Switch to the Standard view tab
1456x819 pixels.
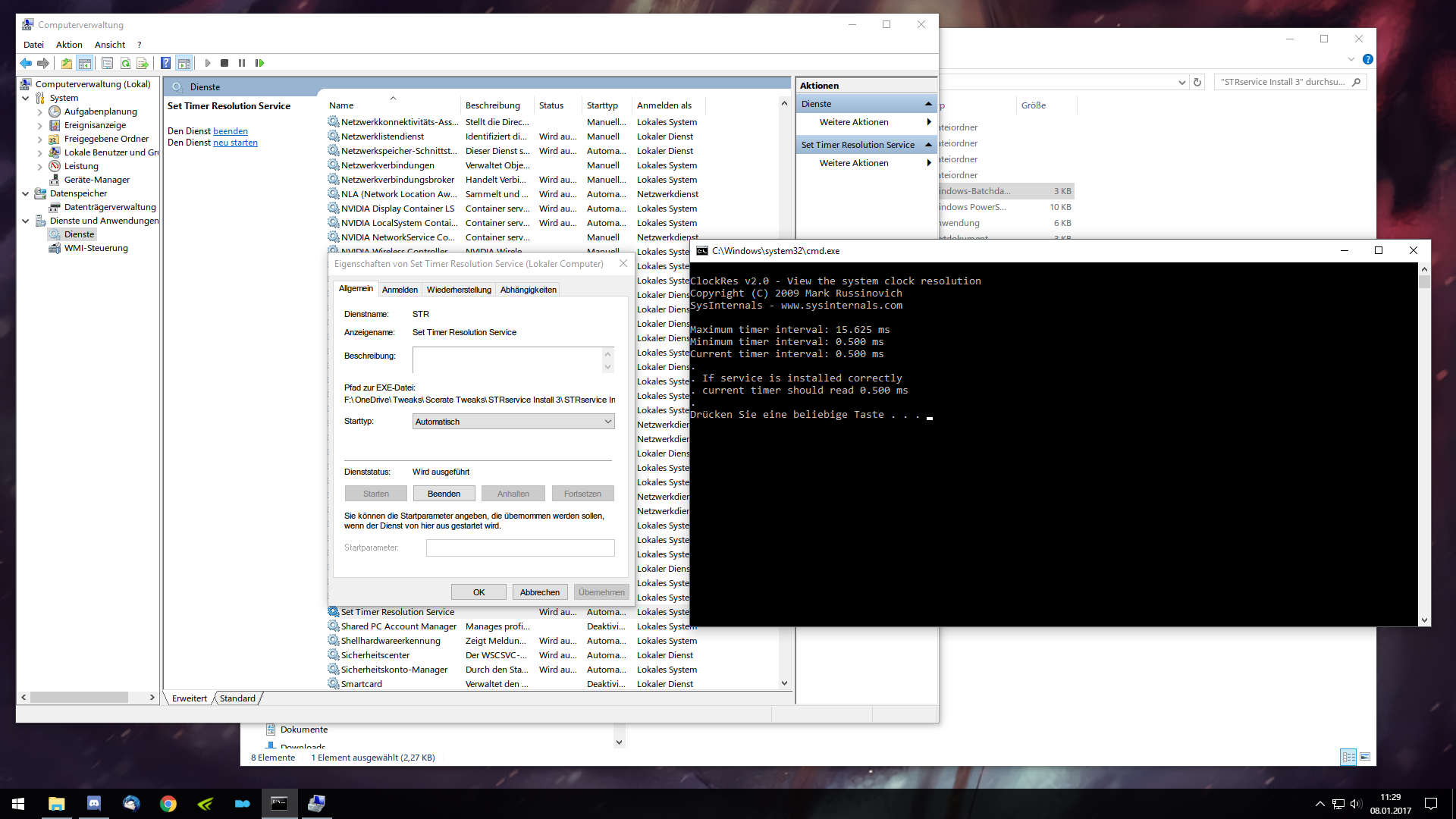(x=237, y=698)
